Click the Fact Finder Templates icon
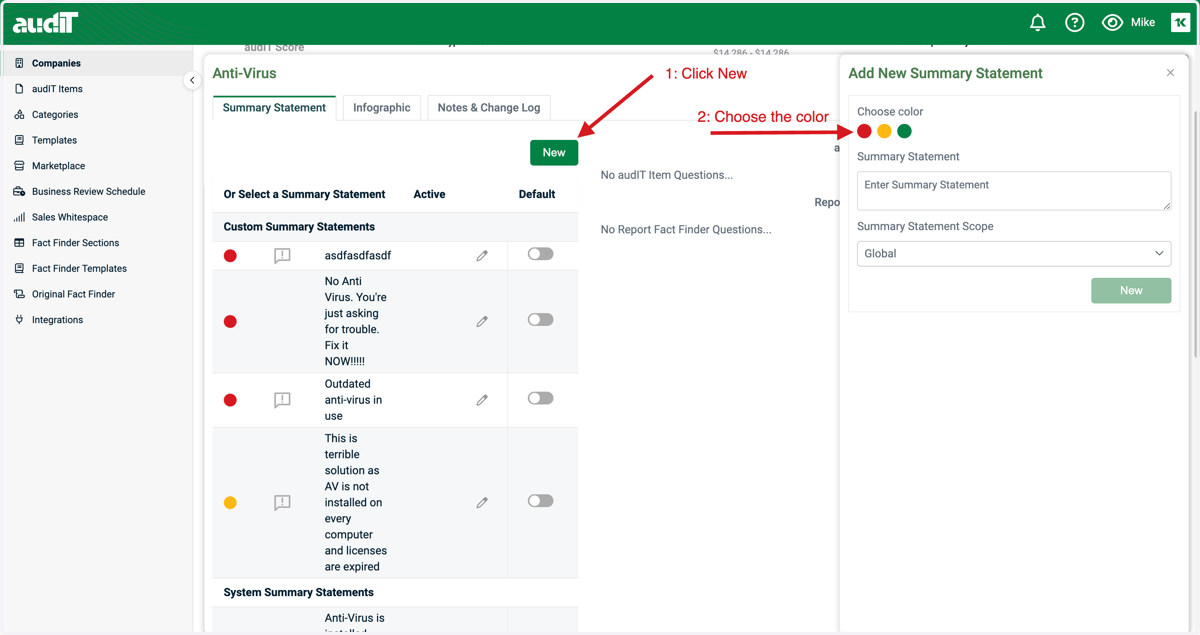The width and height of the screenshot is (1200, 635). tap(19, 268)
